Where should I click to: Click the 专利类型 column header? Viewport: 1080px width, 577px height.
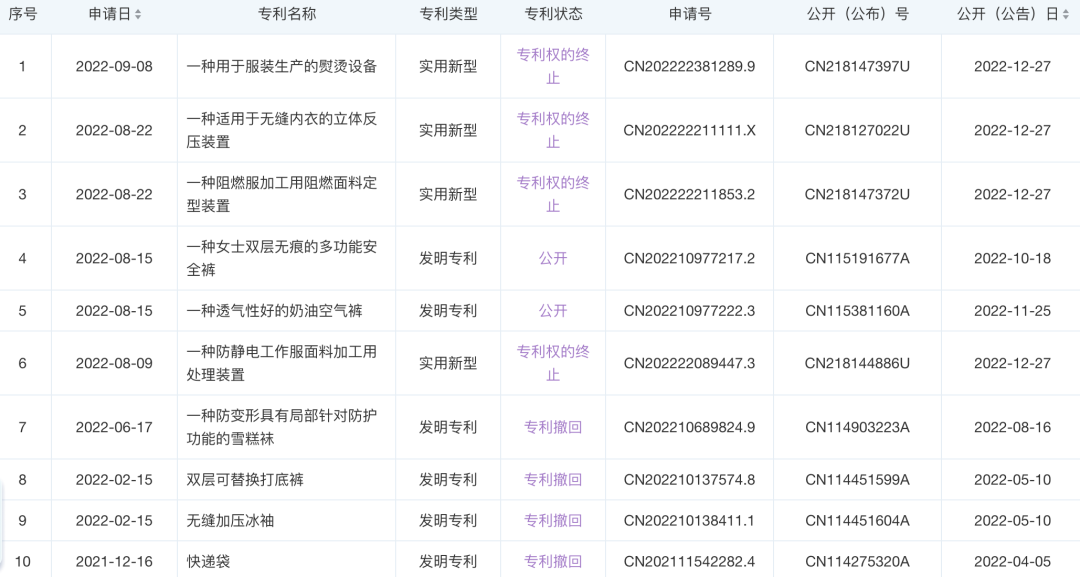tap(447, 14)
